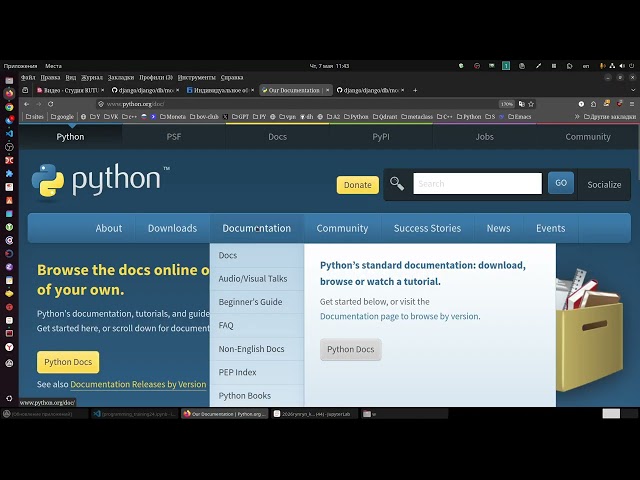Viewport: 640px width, 480px height.
Task: Open Downloads in main navigation
Action: tap(172, 228)
